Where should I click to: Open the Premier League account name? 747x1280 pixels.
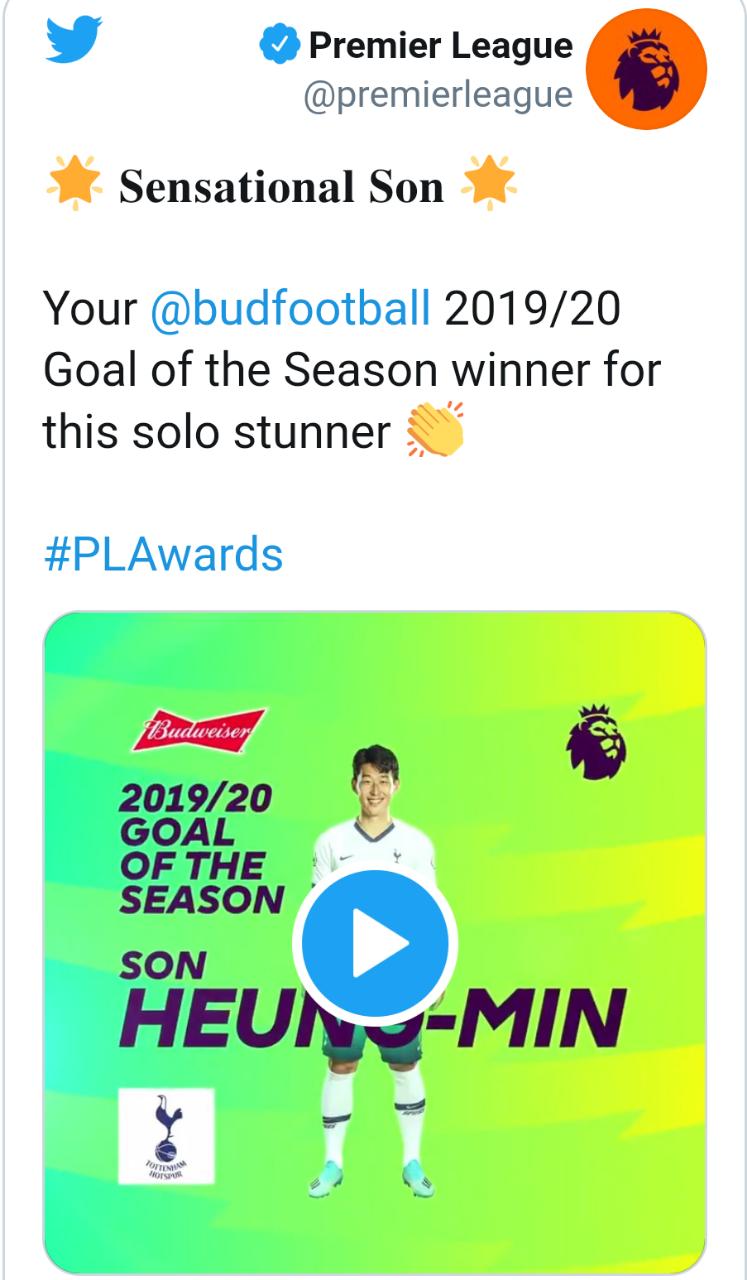tap(440, 46)
